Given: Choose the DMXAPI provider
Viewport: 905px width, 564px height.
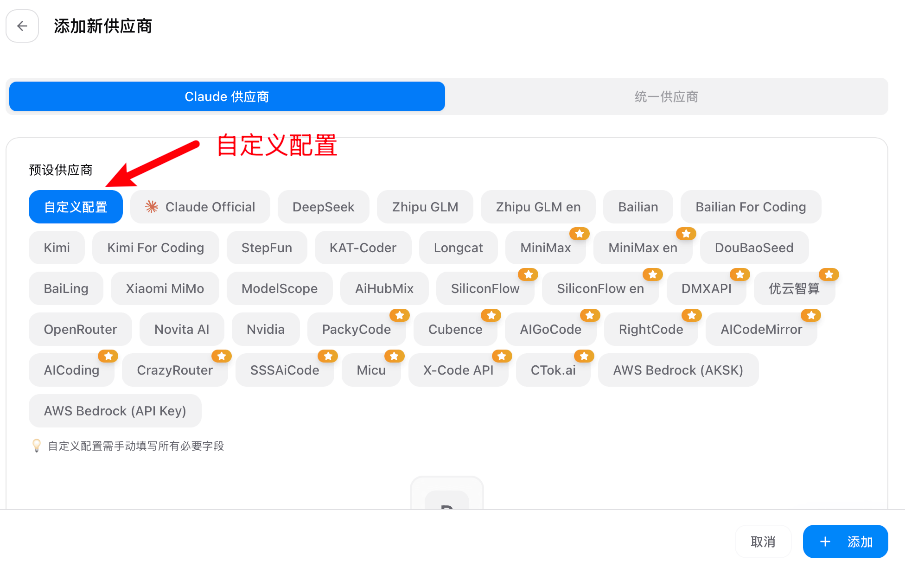Looking at the screenshot, I should 706,289.
